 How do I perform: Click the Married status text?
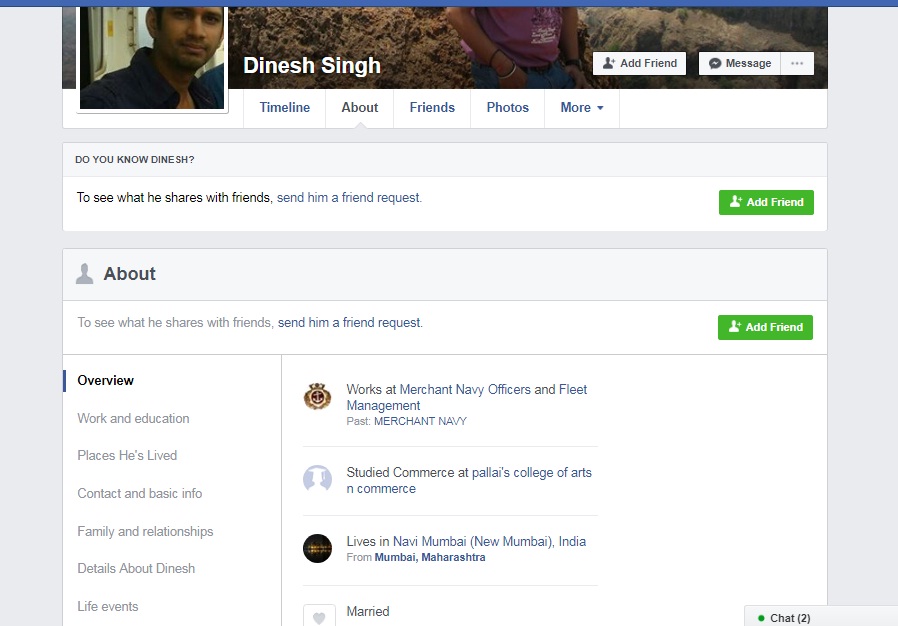[368, 611]
